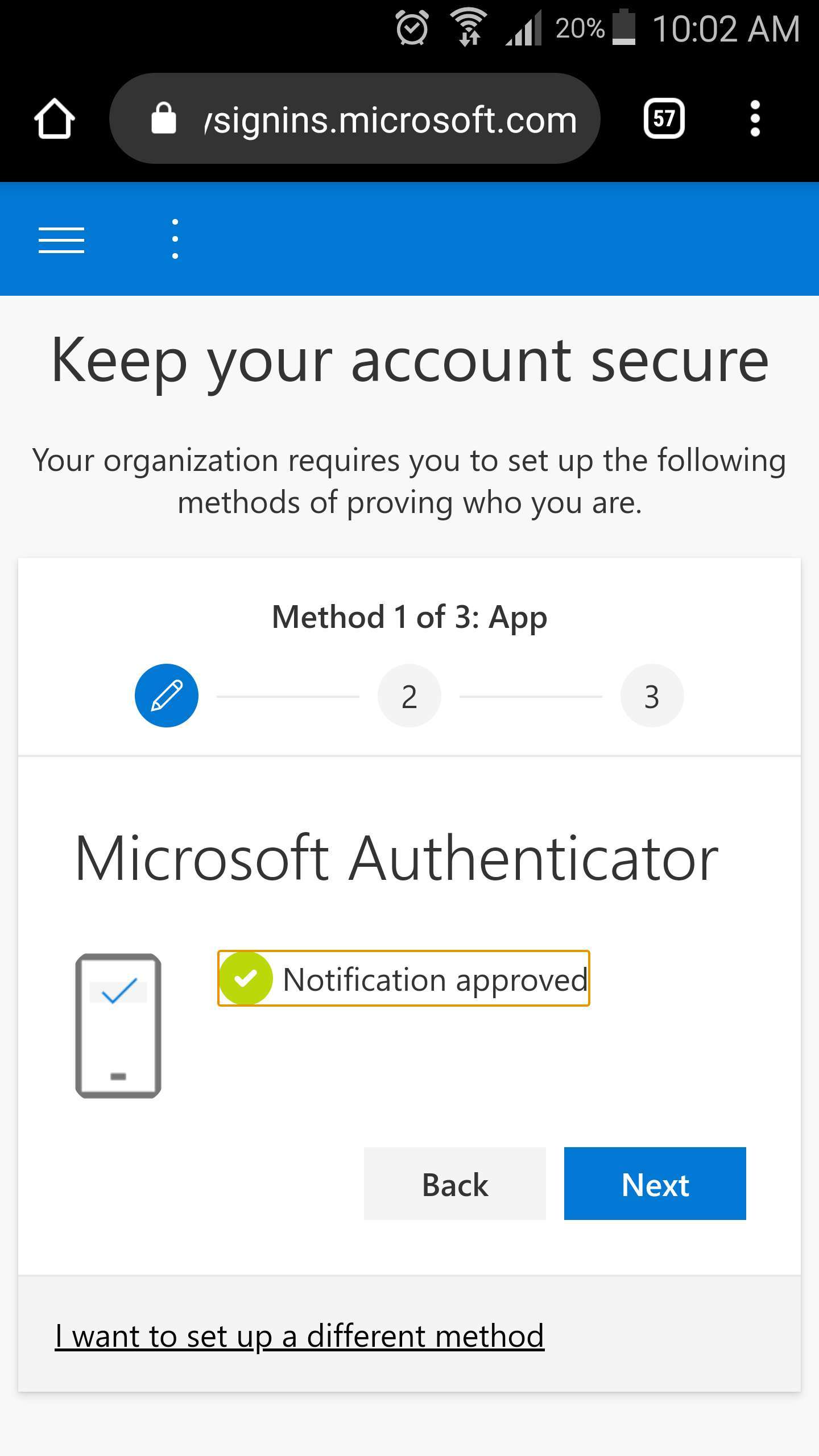Open the page's vertical three-dot menu
819x1456 pixels.
[x=175, y=239]
